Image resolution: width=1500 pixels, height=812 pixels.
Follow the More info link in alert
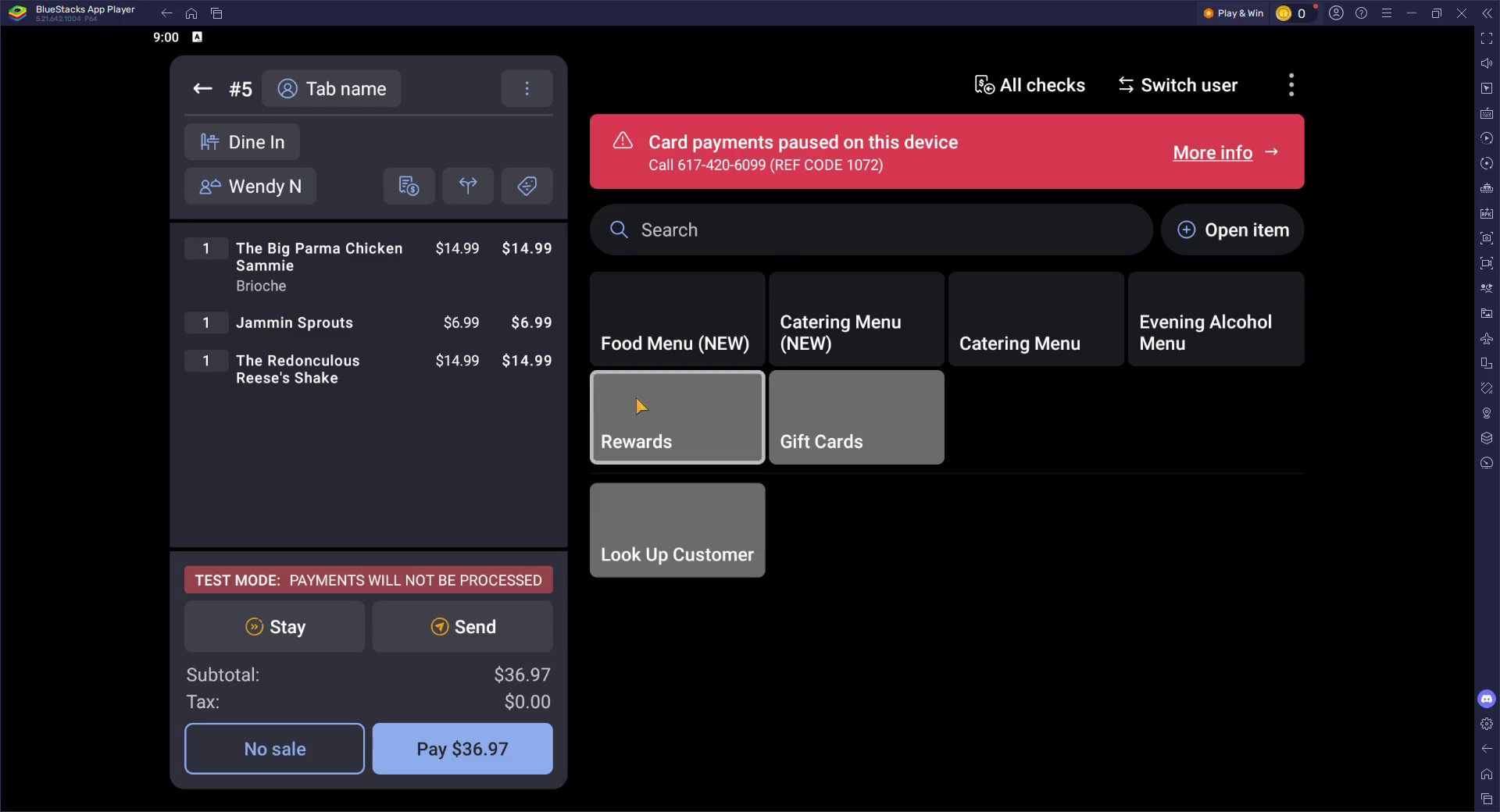1212,153
